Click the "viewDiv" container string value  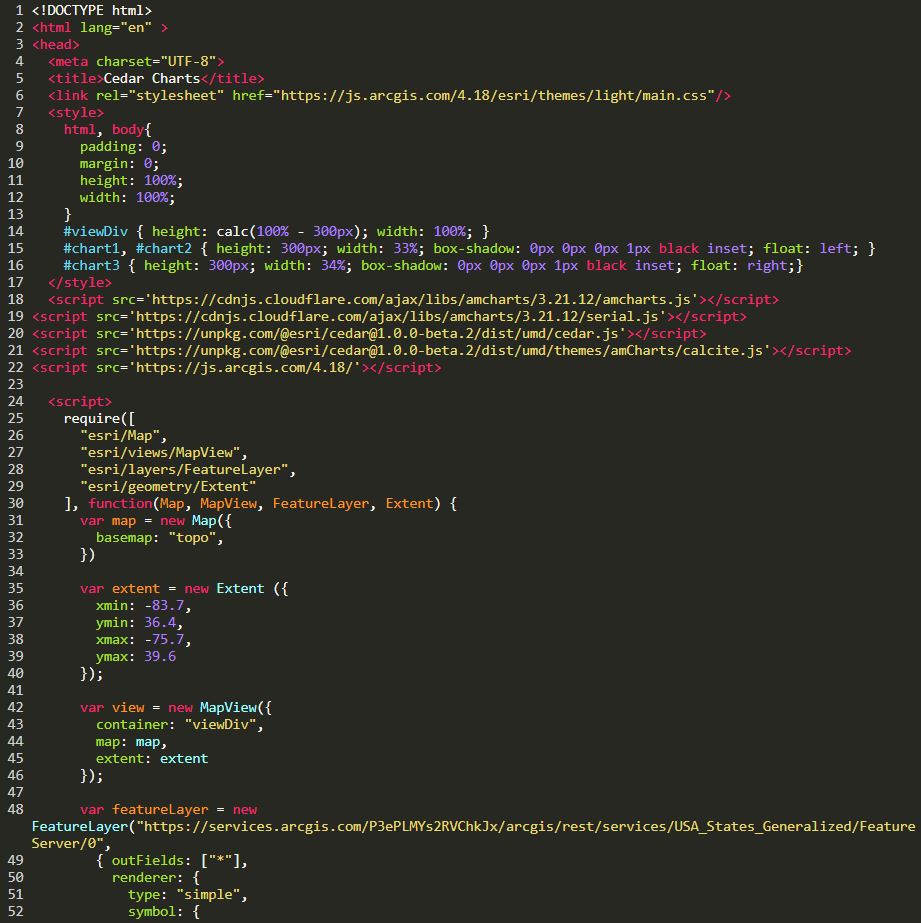click(224, 724)
